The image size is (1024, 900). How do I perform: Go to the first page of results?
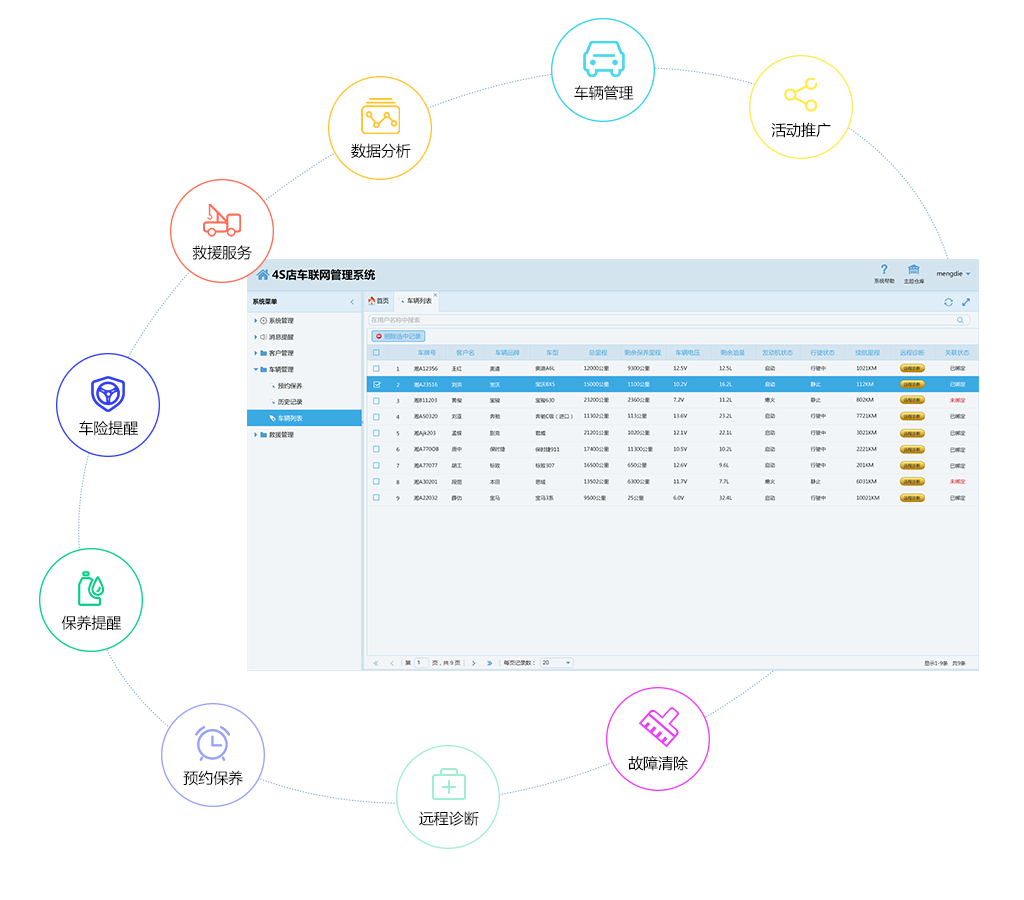(x=376, y=663)
